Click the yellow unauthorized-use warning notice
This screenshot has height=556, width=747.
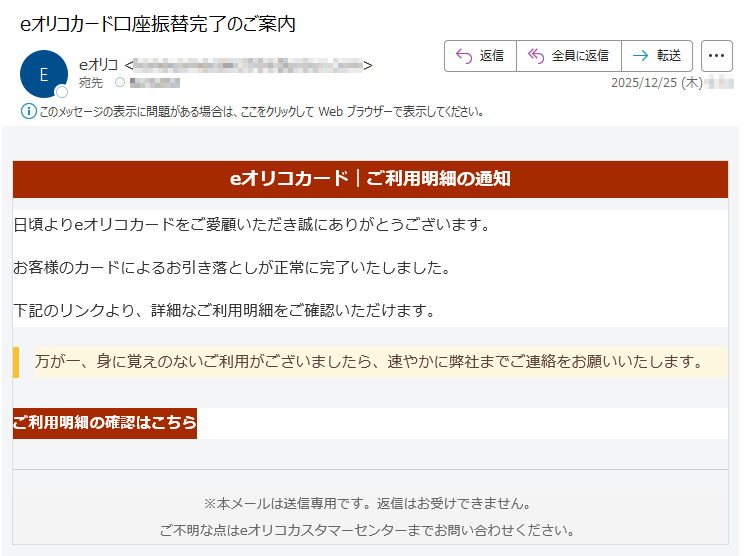click(x=370, y=361)
